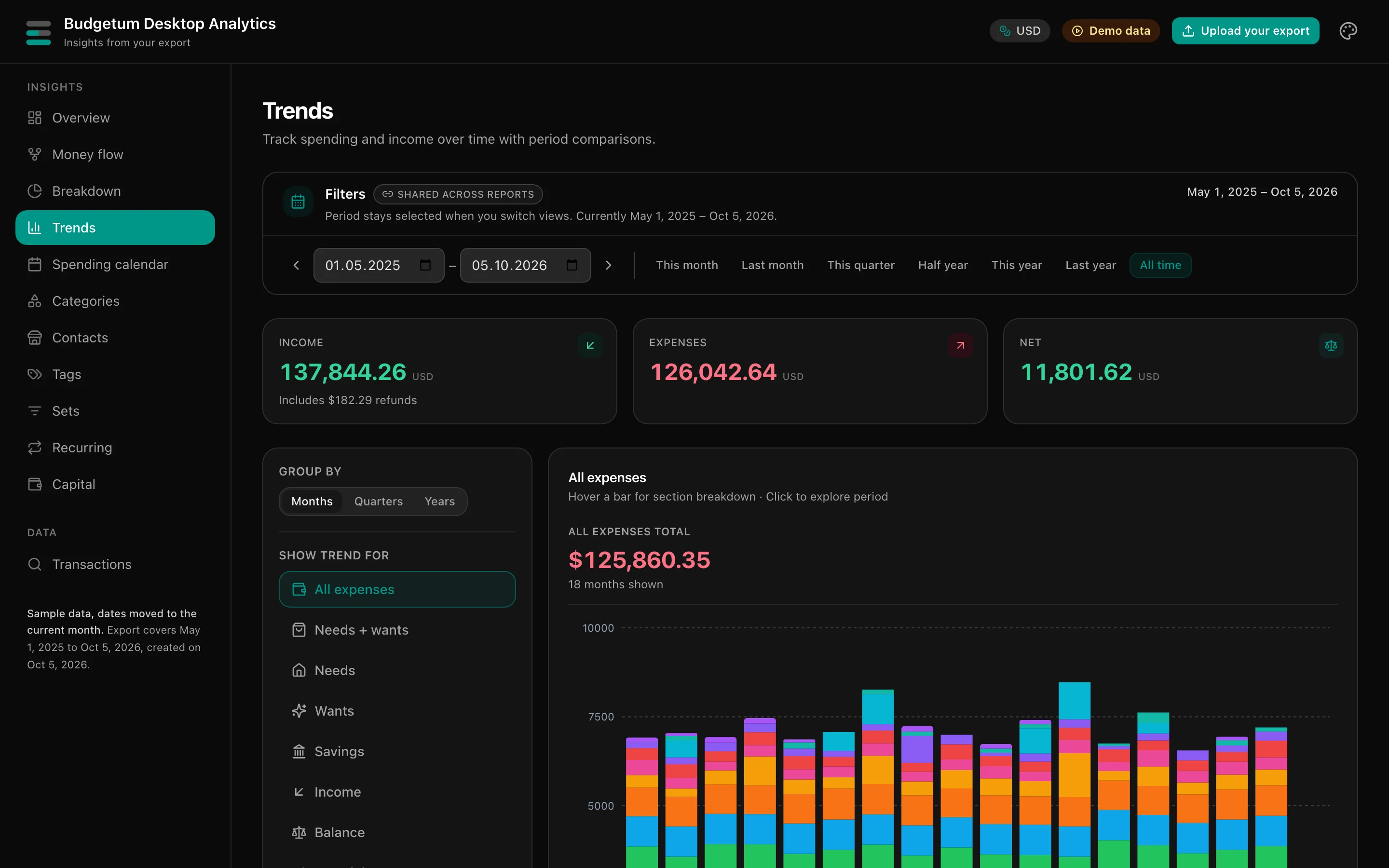Click the expenses arrow icon on Expenses card
The width and height of the screenshot is (1389, 868).
click(960, 345)
